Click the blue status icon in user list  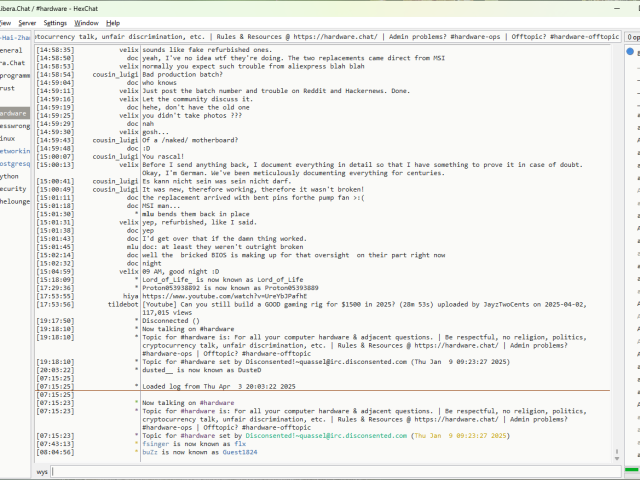[630, 51]
